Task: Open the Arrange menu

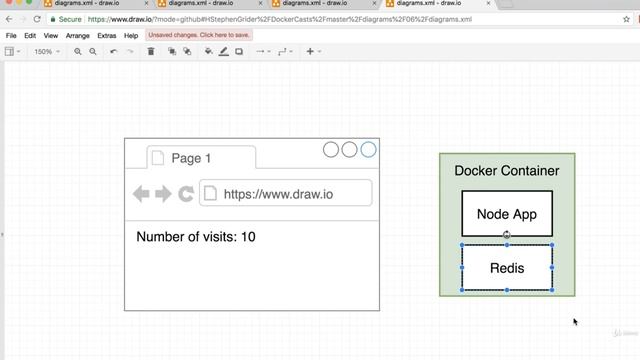Action: pyautogui.click(x=78, y=36)
